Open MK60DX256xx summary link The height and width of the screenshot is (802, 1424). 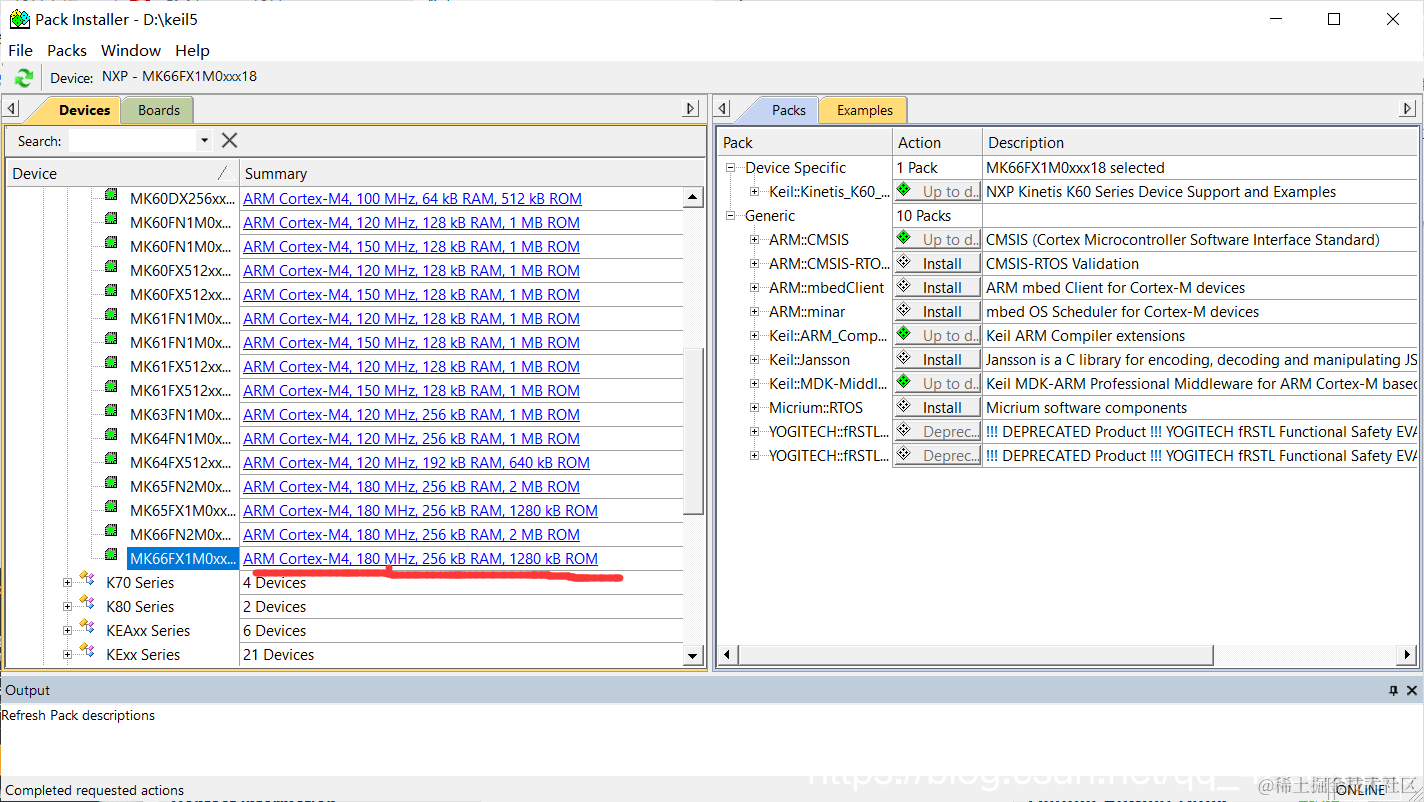[x=412, y=199]
